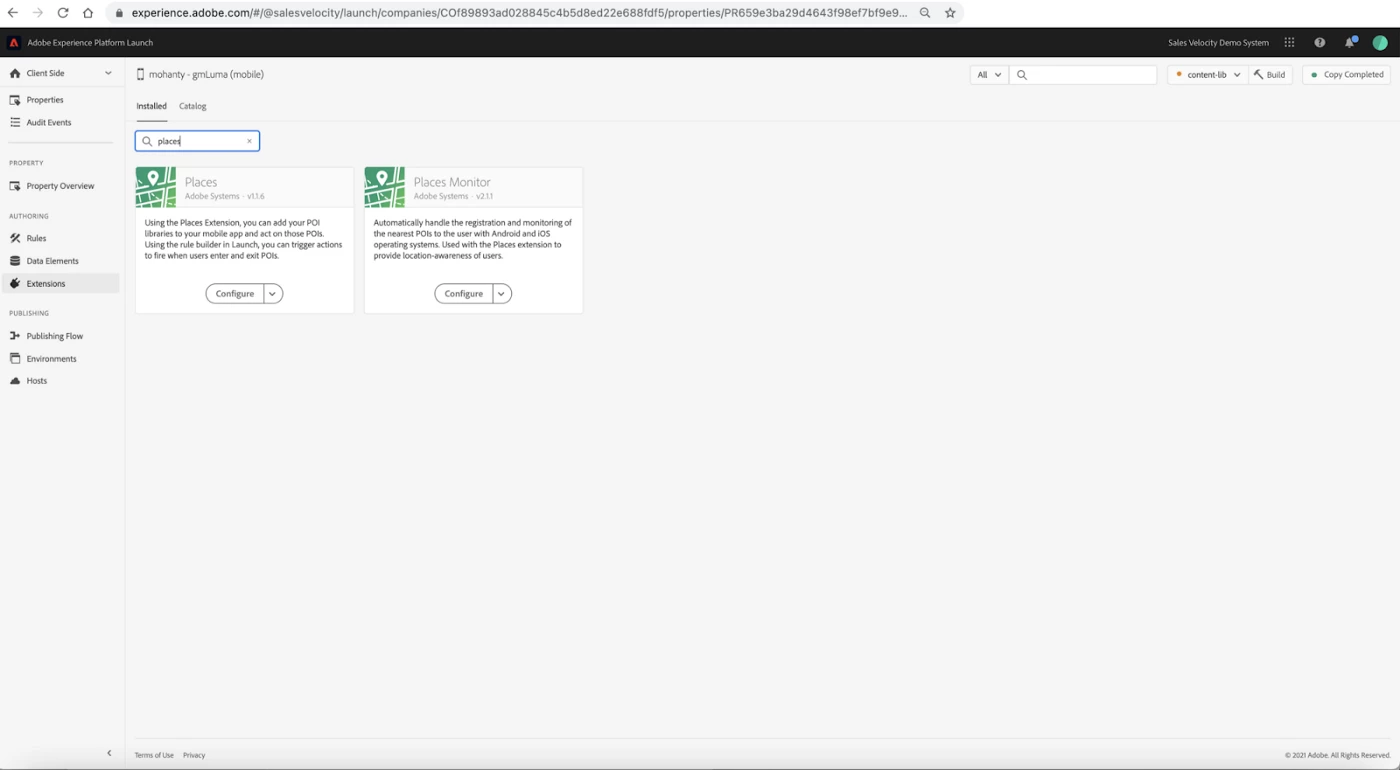This screenshot has height=770, width=1400.
Task: Click the Audit Events list icon
Action: click(x=15, y=122)
